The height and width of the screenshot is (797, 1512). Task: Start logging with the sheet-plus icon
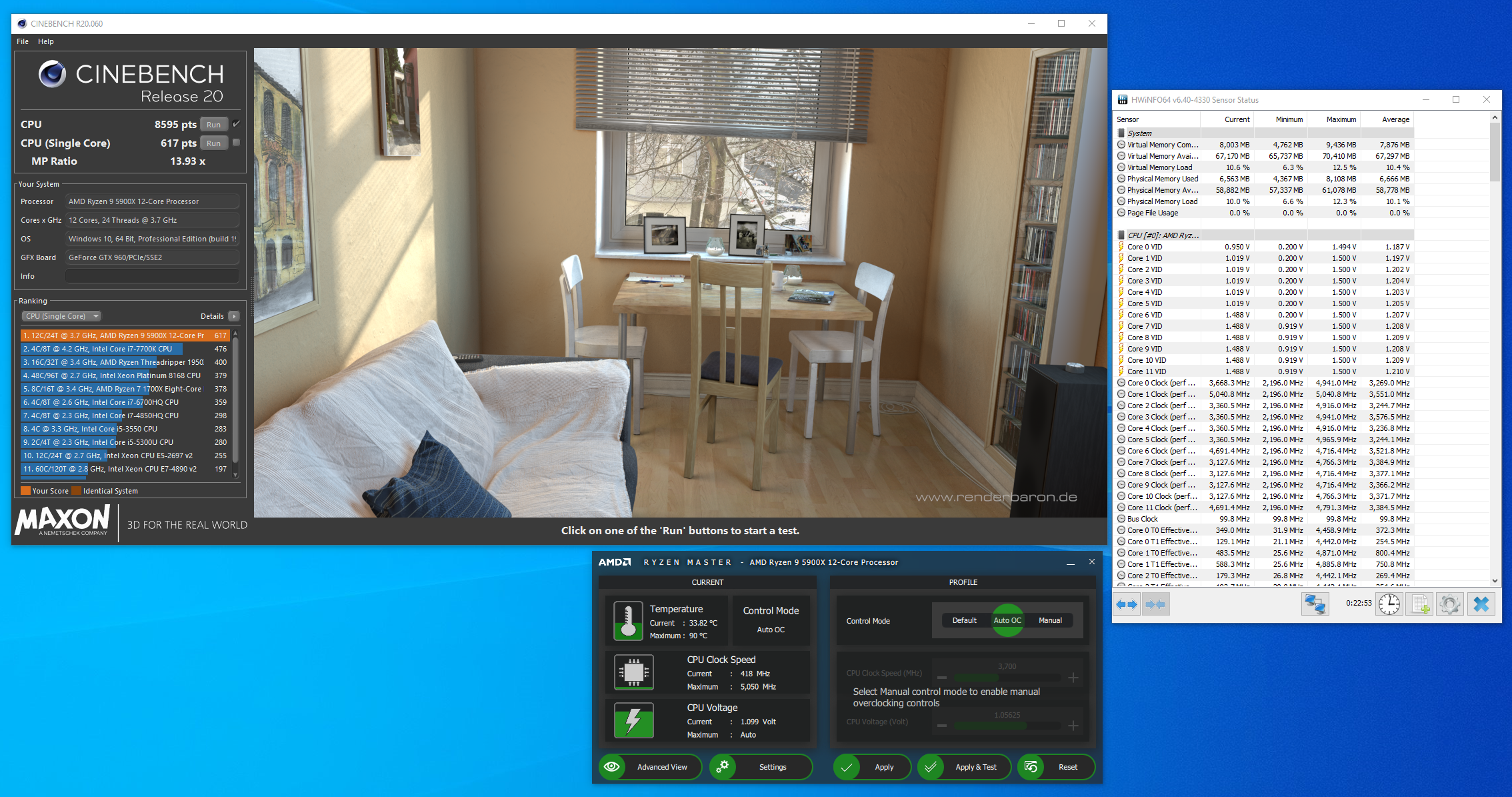pos(1419,604)
